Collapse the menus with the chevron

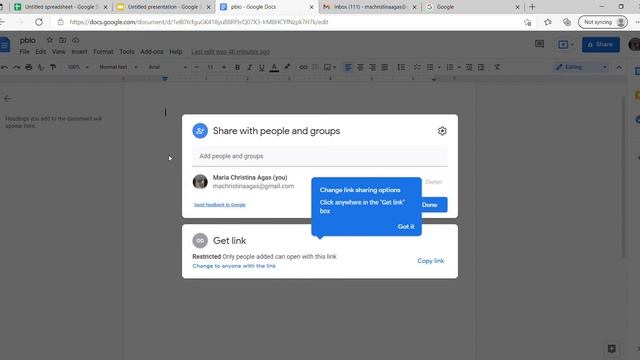(x=619, y=67)
